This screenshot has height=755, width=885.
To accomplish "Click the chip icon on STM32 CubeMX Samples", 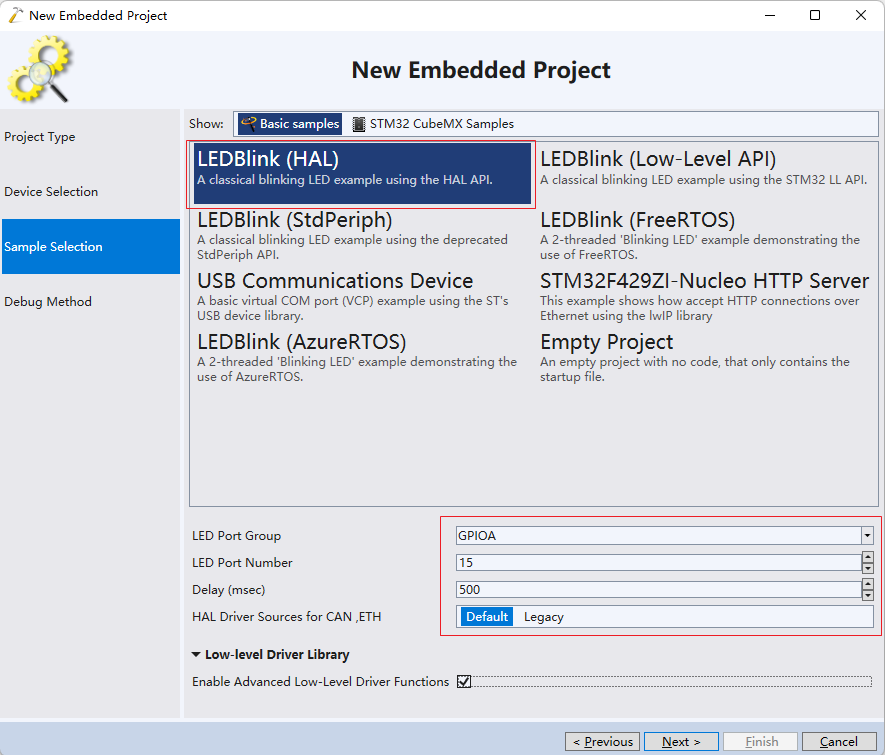I will [358, 124].
